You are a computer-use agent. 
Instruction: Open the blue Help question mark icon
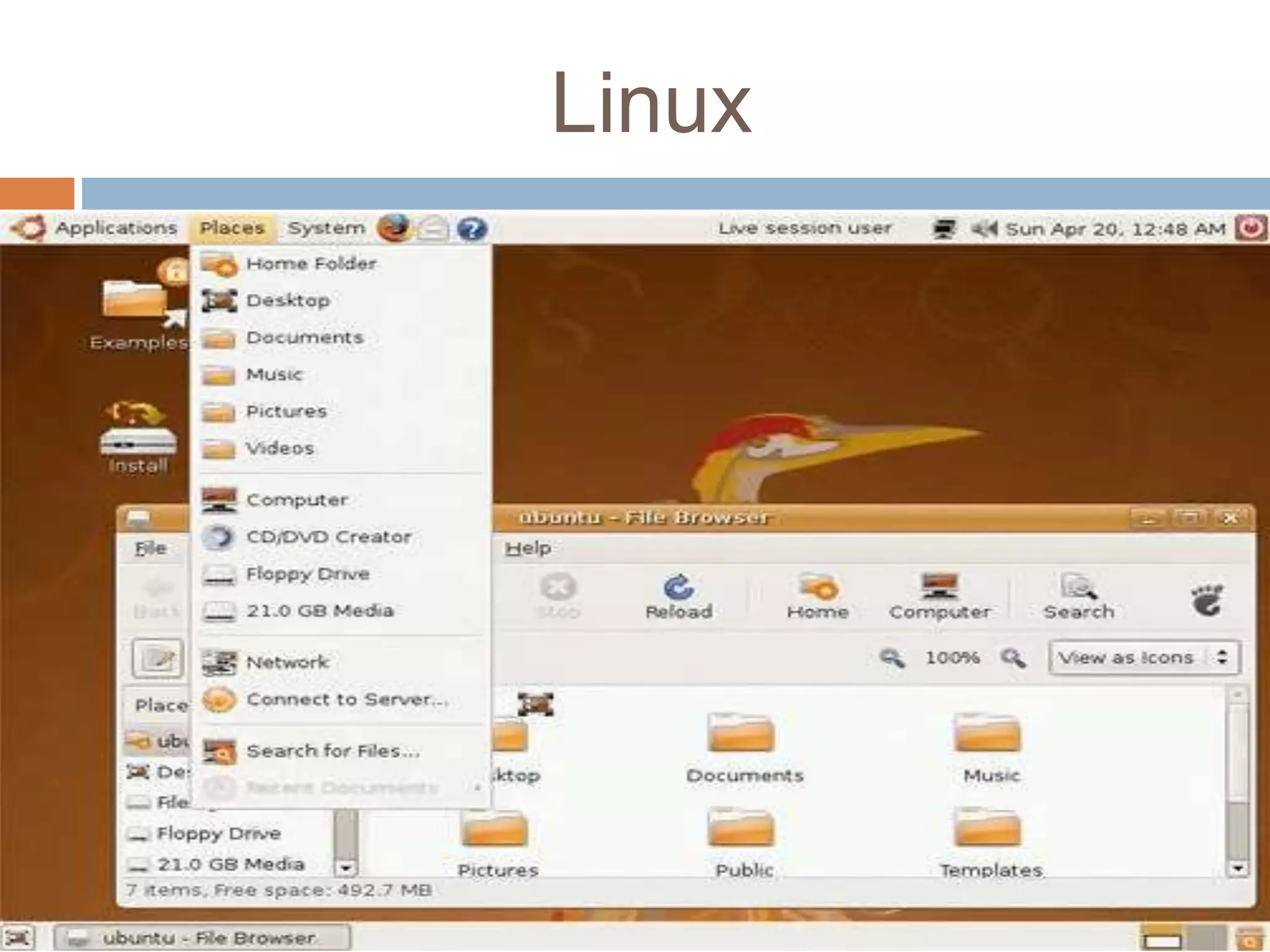(x=472, y=229)
